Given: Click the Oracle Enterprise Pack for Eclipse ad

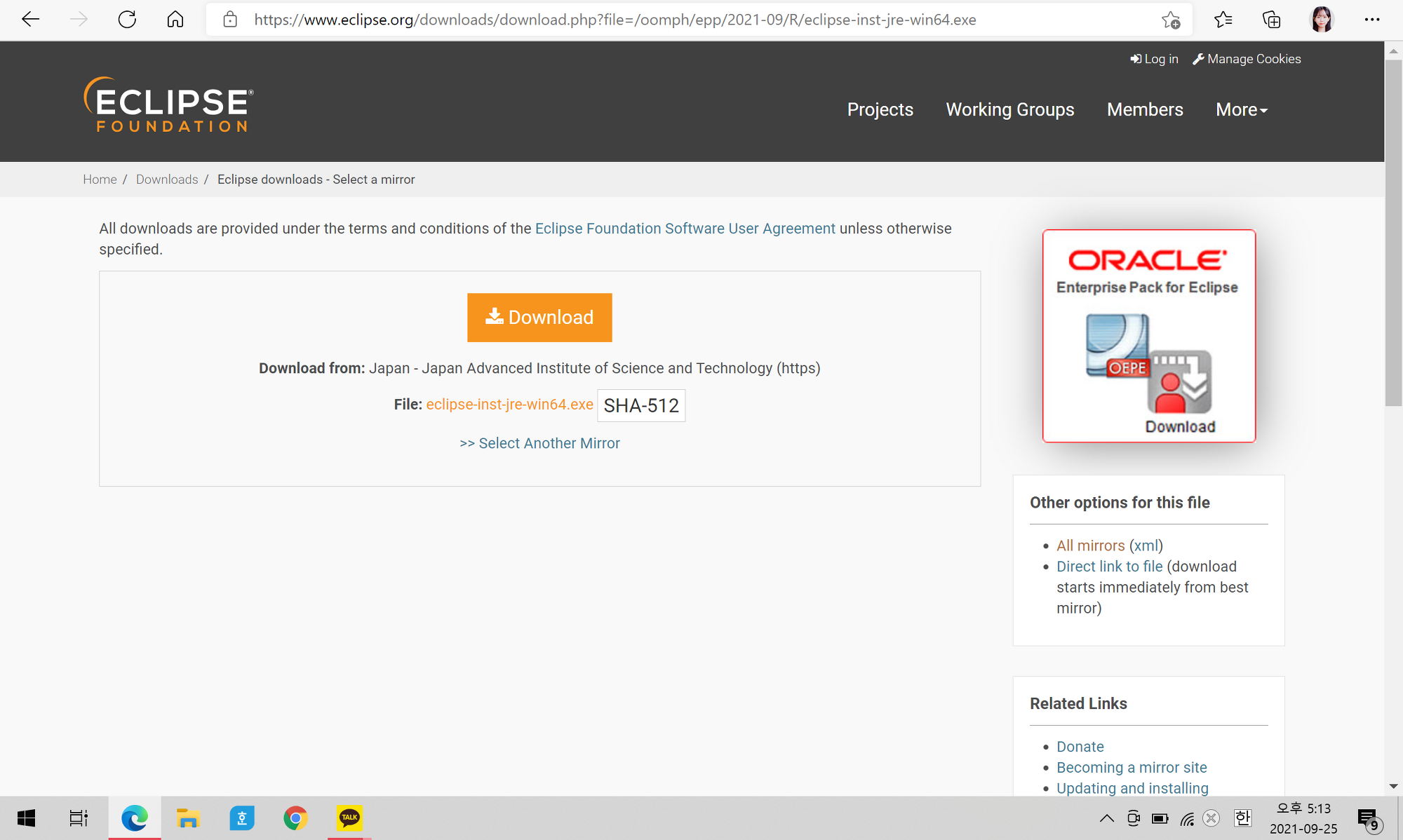Looking at the screenshot, I should (x=1149, y=336).
